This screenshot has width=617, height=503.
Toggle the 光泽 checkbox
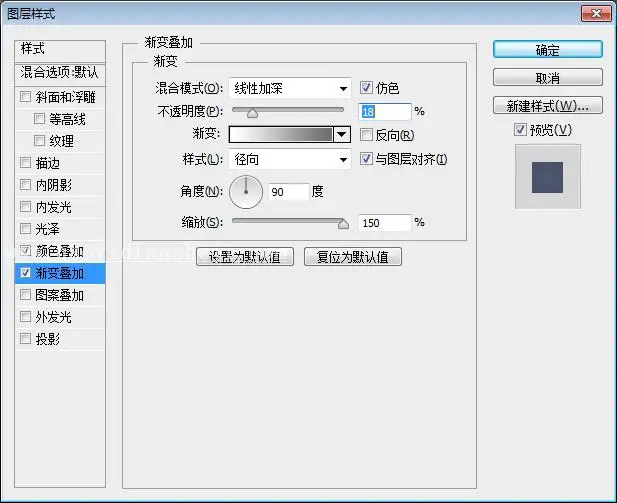[x=25, y=228]
